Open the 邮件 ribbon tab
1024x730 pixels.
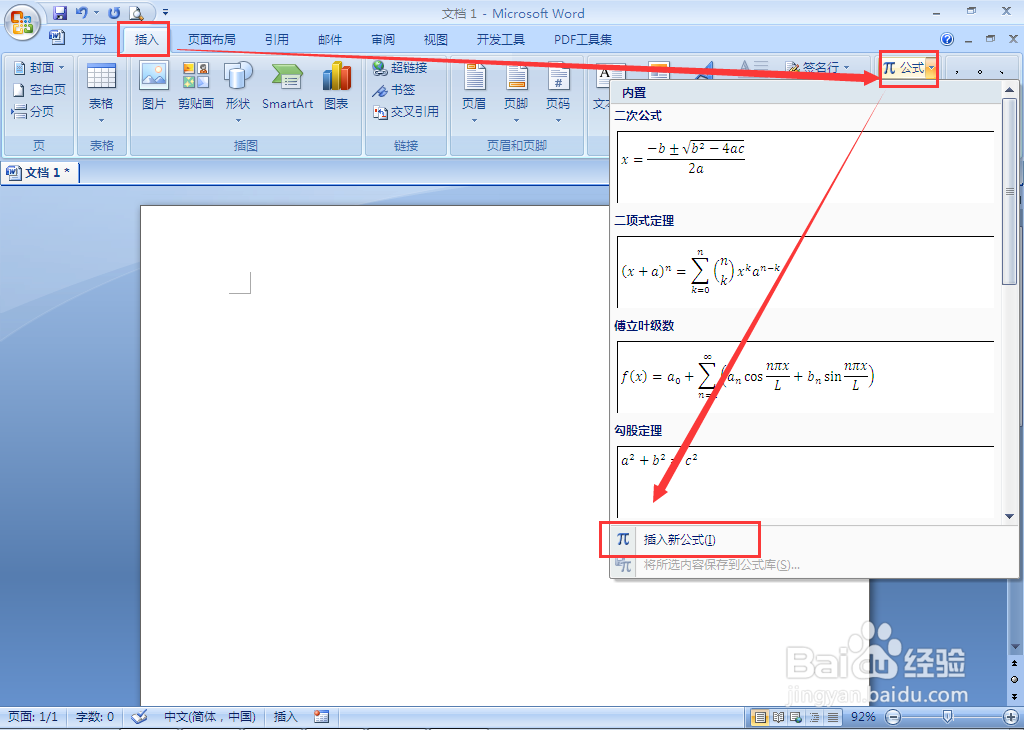(x=330, y=40)
